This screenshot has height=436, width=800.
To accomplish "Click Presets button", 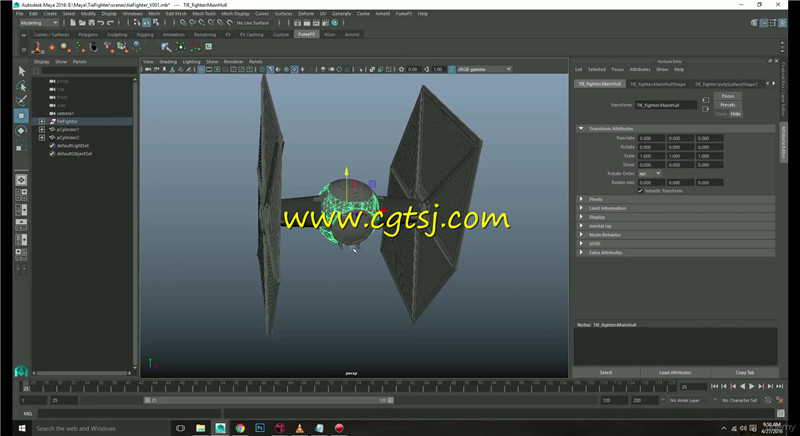I will point(728,105).
